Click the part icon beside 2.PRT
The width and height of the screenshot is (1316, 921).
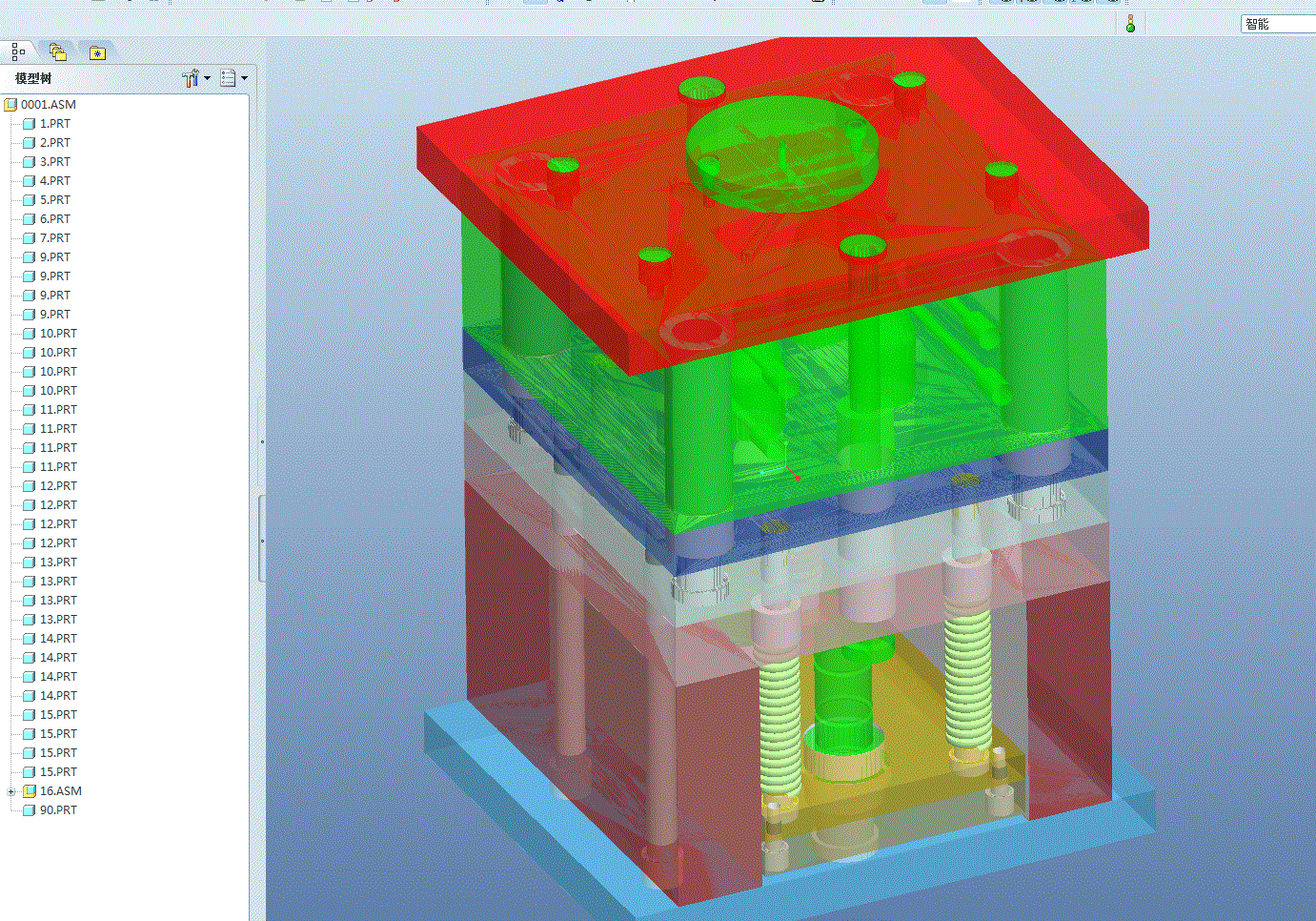pyautogui.click(x=29, y=143)
